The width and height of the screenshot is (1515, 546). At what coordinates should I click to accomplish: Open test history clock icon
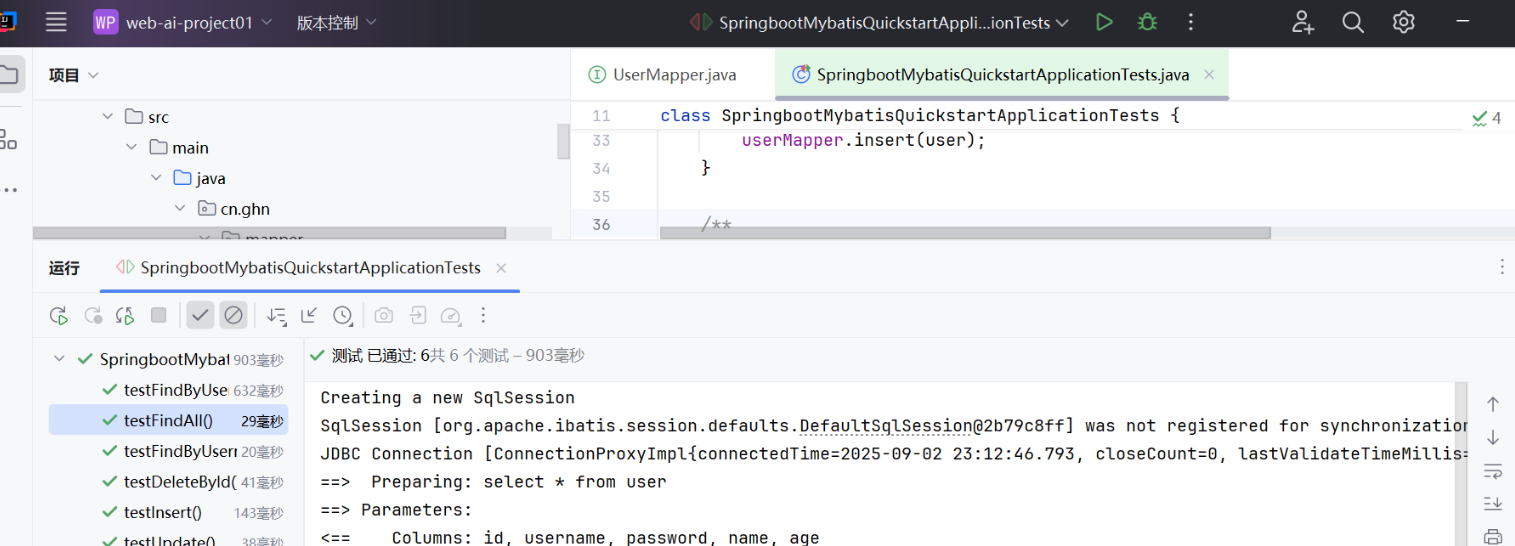coord(343,316)
